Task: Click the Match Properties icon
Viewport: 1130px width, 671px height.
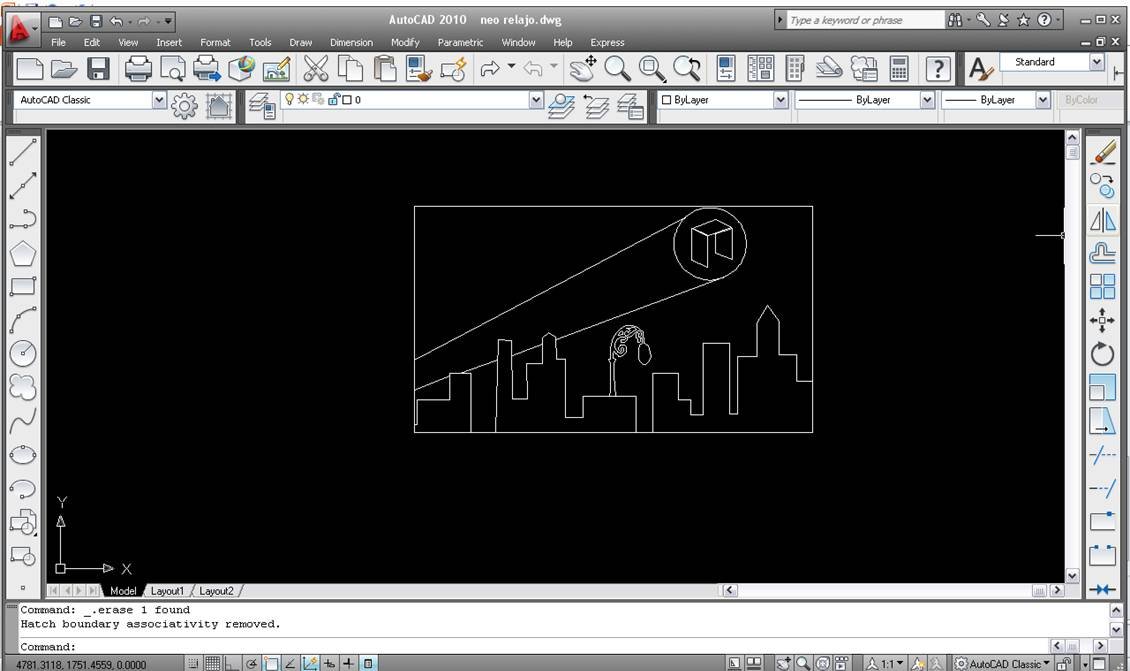Action: pyautogui.click(x=419, y=68)
